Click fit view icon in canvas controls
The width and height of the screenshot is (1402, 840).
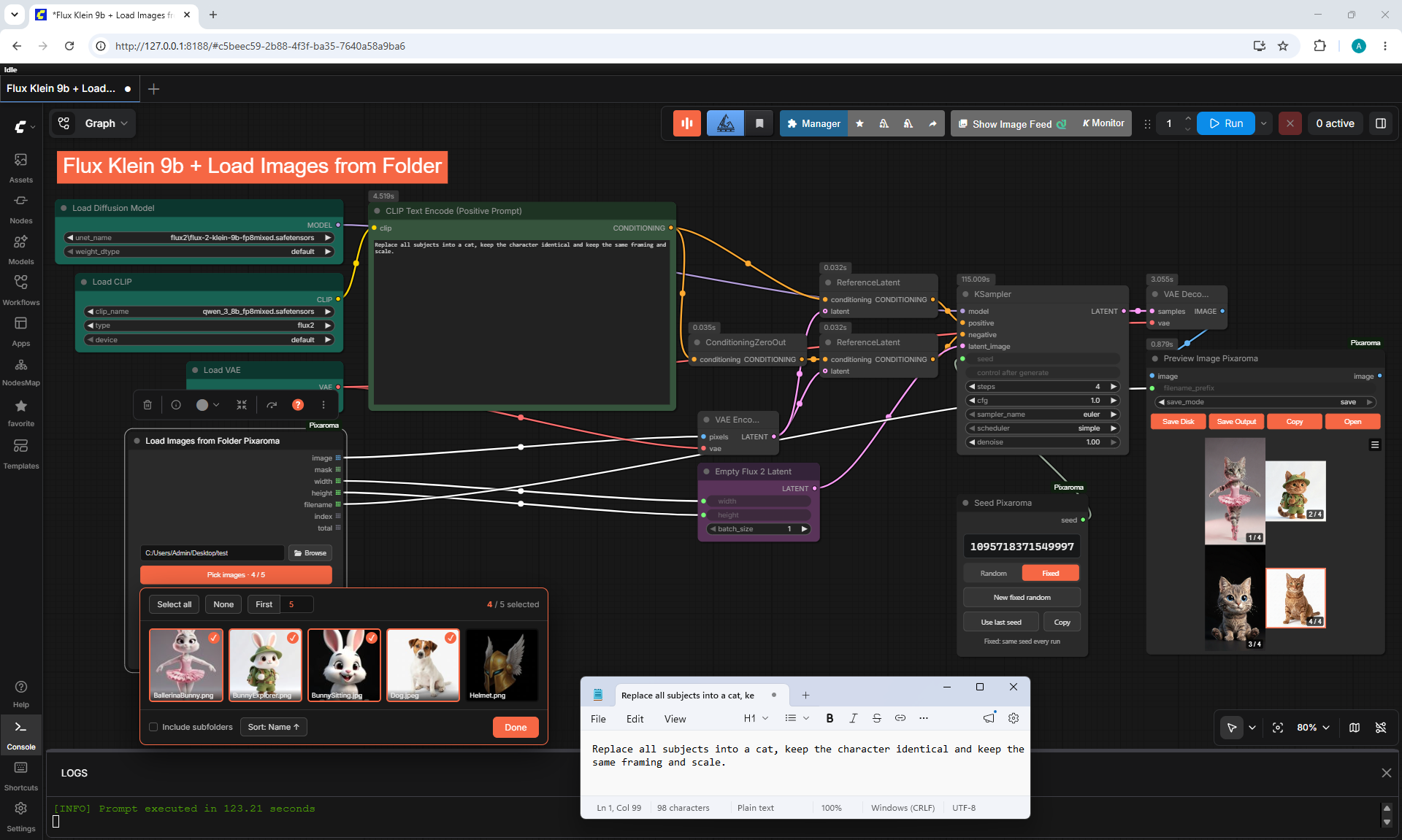pyautogui.click(x=1278, y=728)
